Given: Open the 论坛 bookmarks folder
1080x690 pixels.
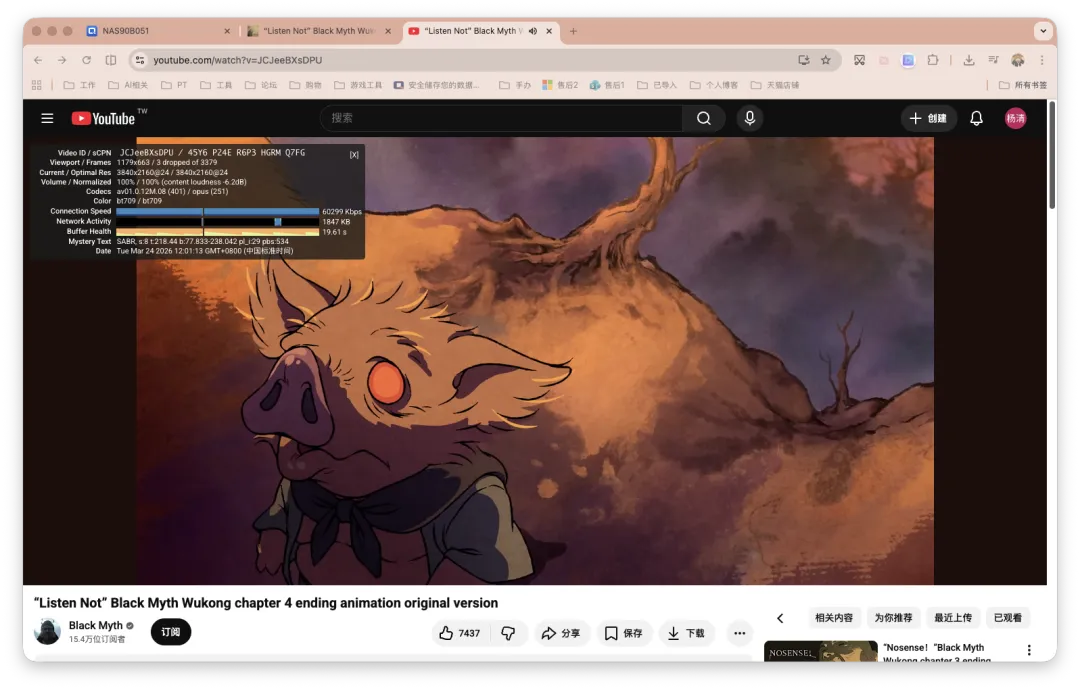Looking at the screenshot, I should pos(261,85).
